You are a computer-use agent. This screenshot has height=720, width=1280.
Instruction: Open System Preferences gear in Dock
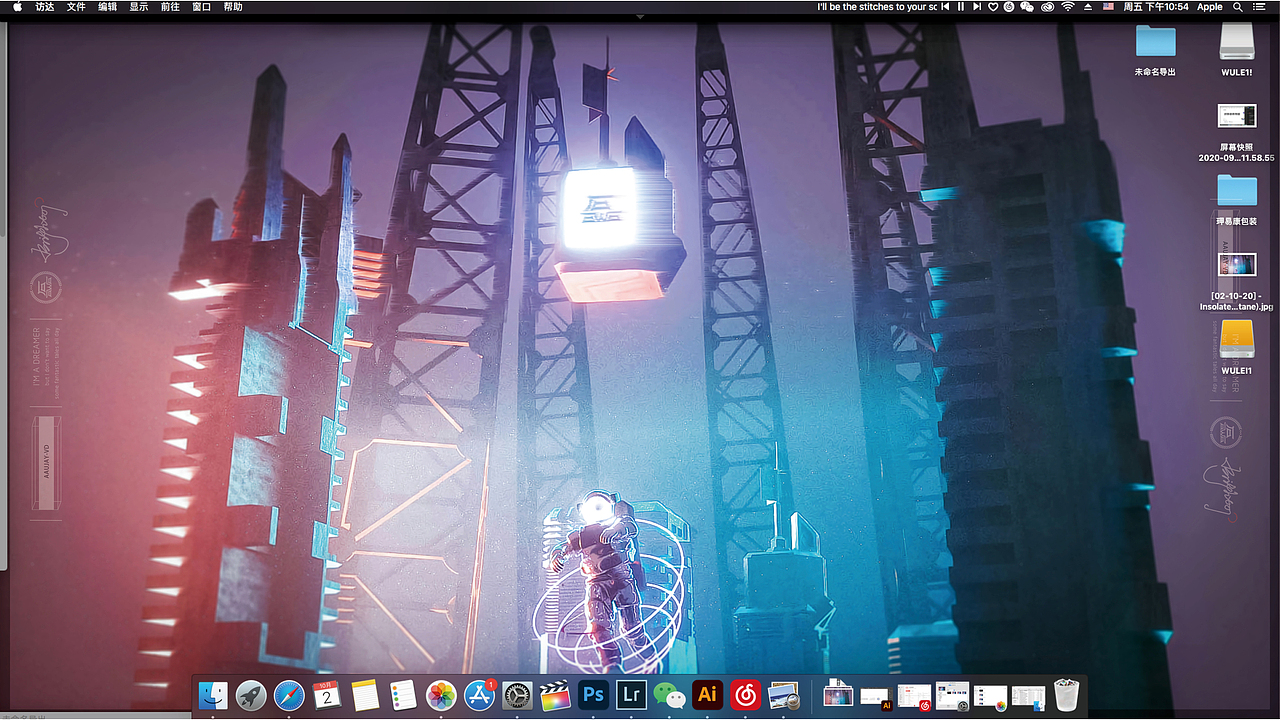(x=518, y=695)
